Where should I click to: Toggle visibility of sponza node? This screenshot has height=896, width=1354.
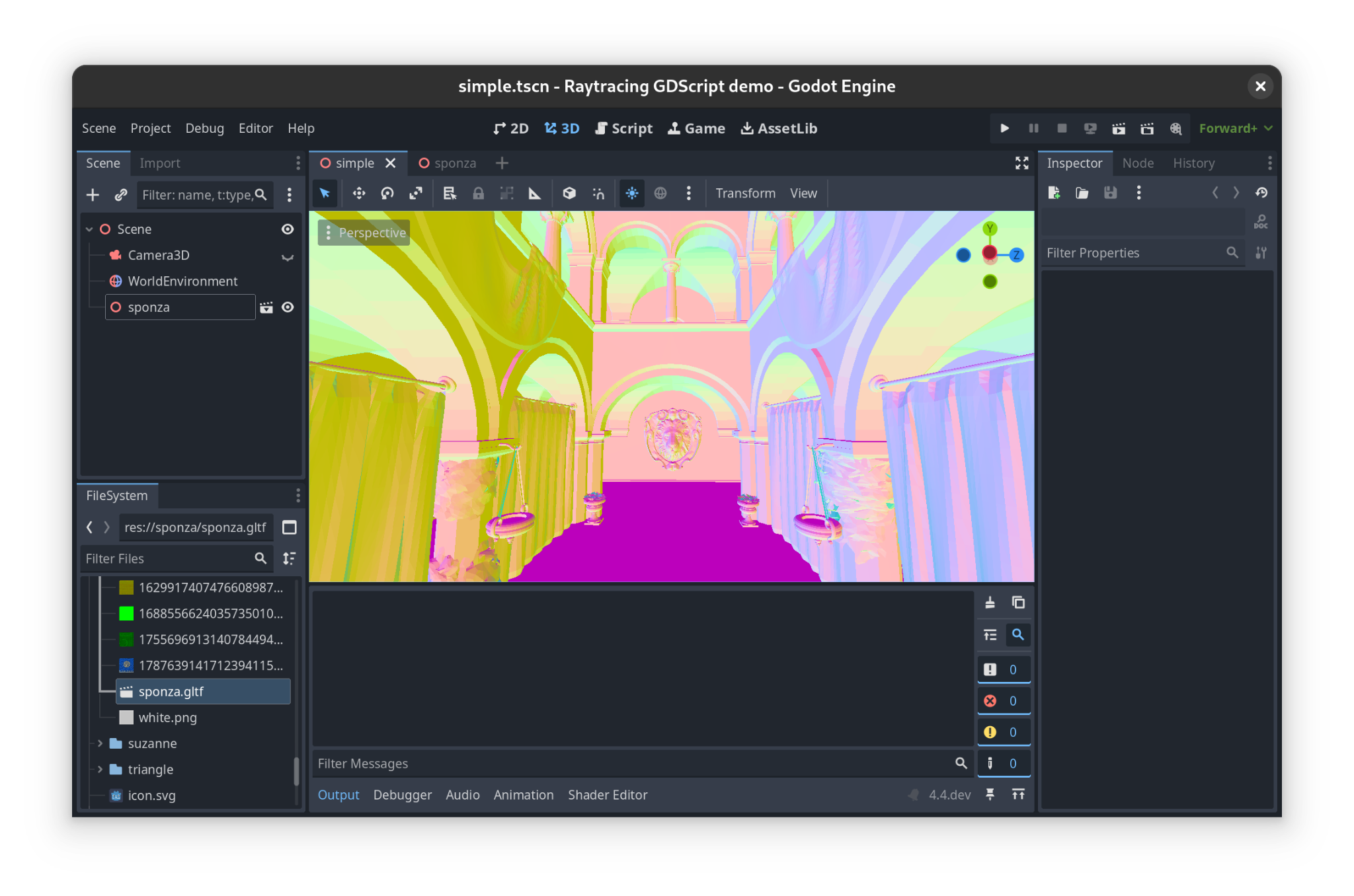click(x=288, y=307)
